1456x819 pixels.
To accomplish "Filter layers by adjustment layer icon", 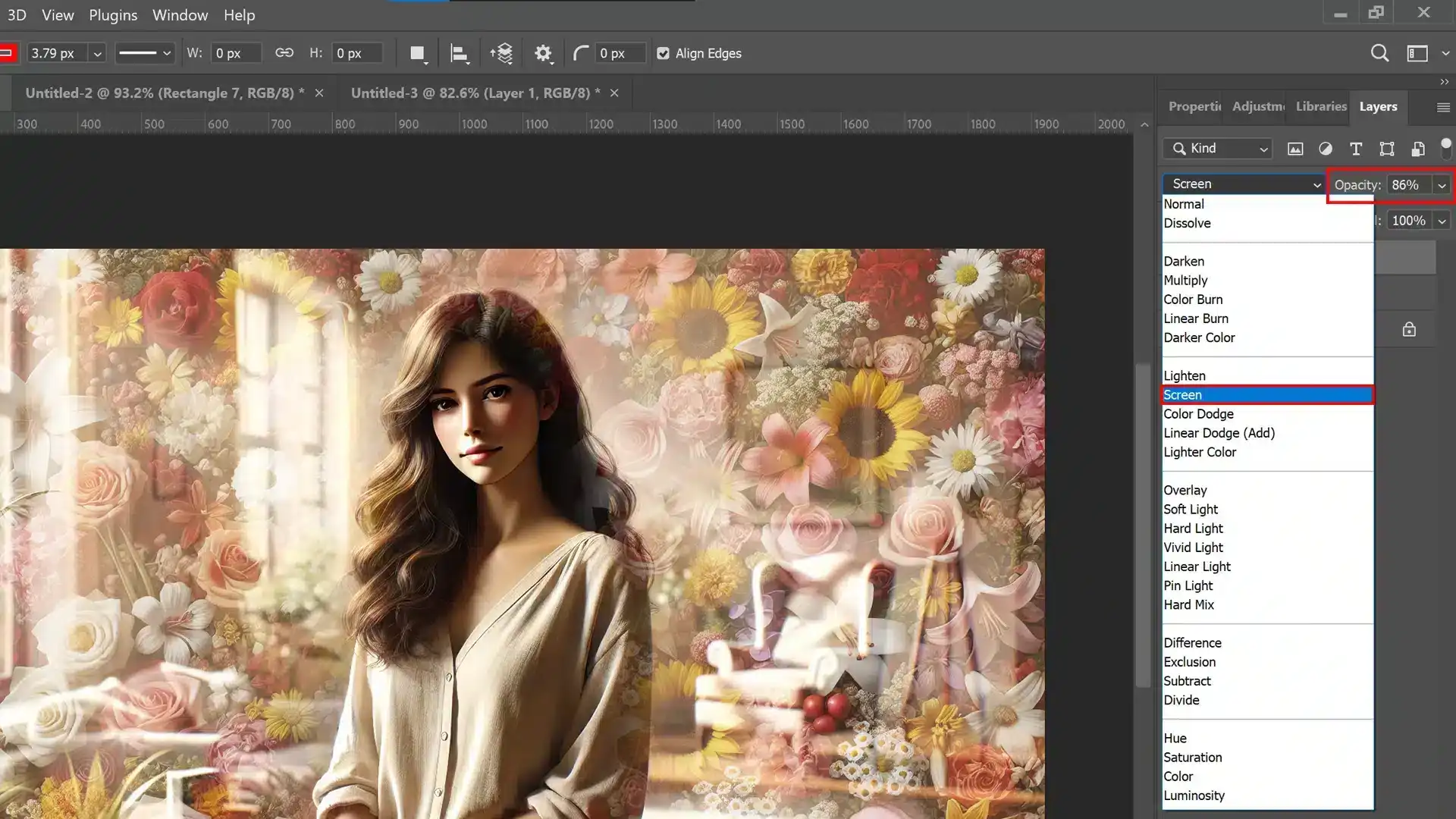I will [1326, 149].
